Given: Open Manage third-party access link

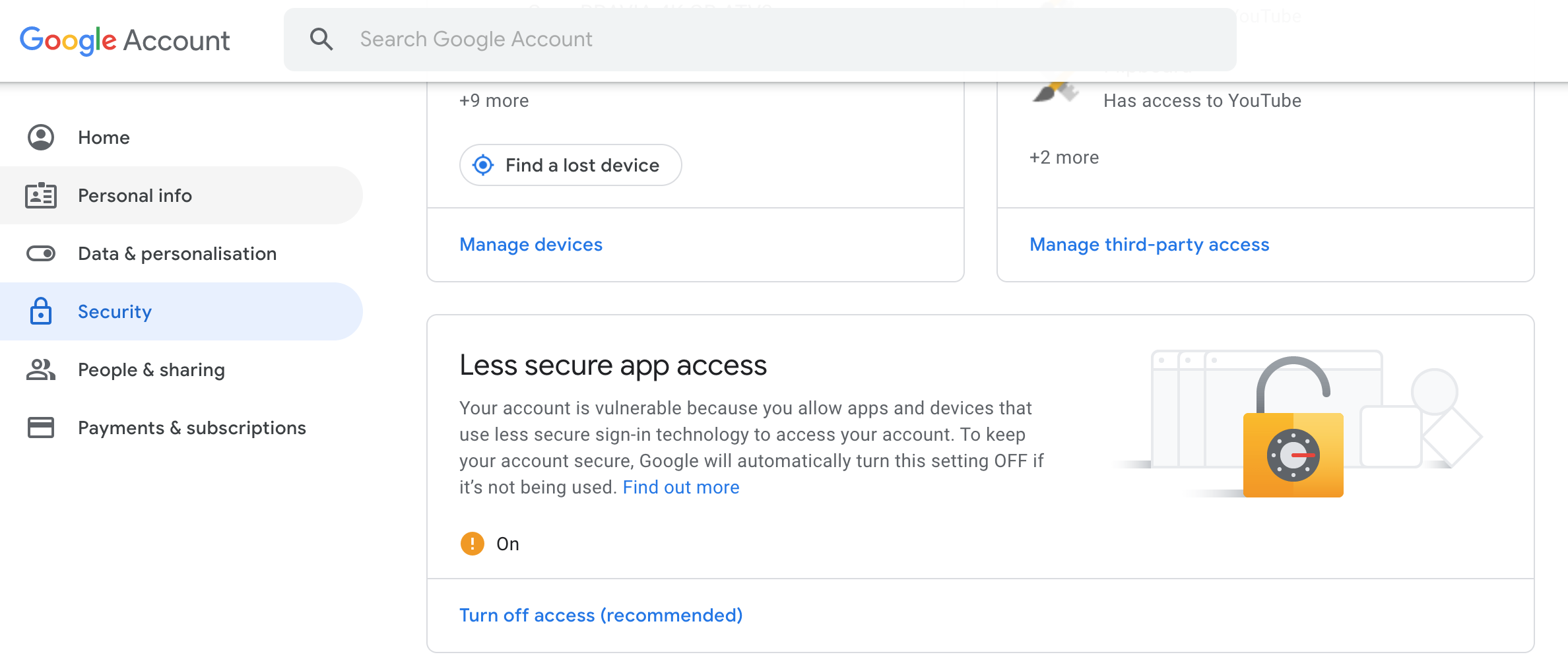Looking at the screenshot, I should point(1150,245).
